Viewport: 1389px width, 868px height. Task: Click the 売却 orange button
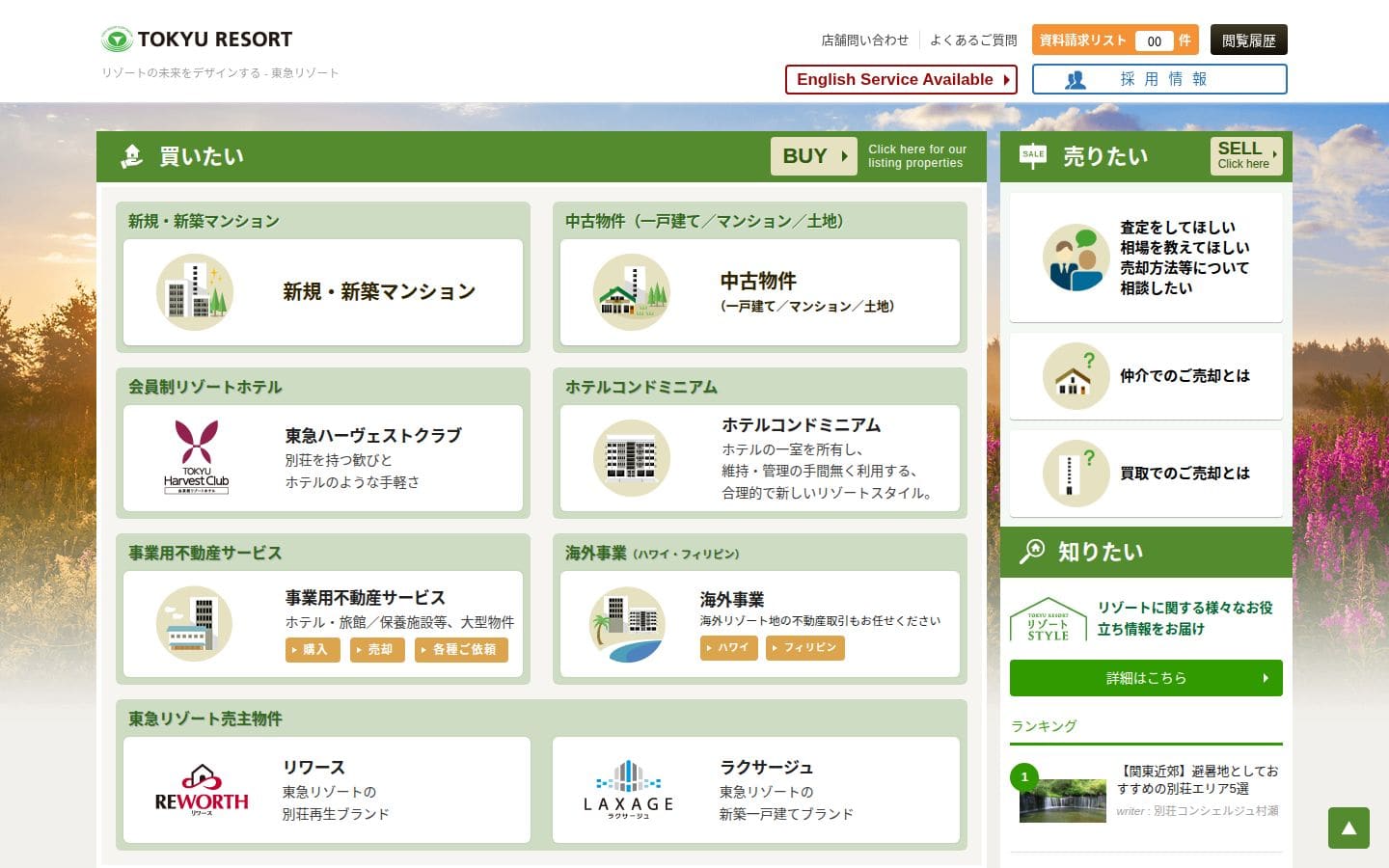point(377,650)
